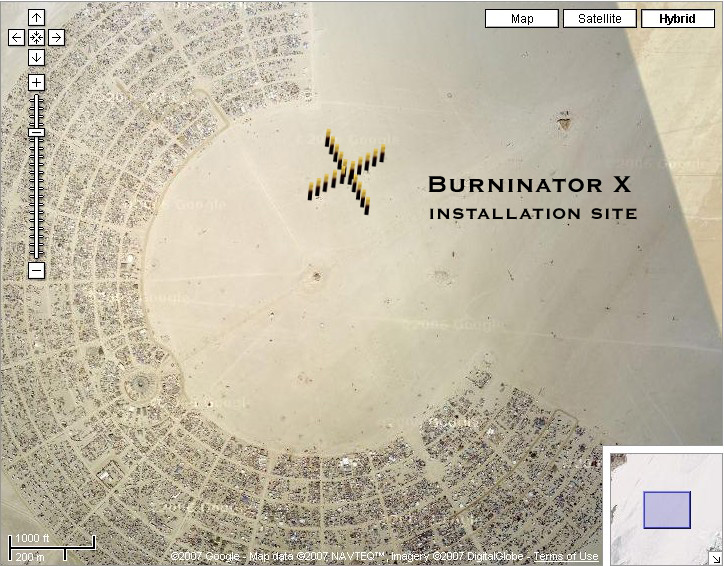Switch to Map view
The image size is (724, 566).
click(522, 19)
